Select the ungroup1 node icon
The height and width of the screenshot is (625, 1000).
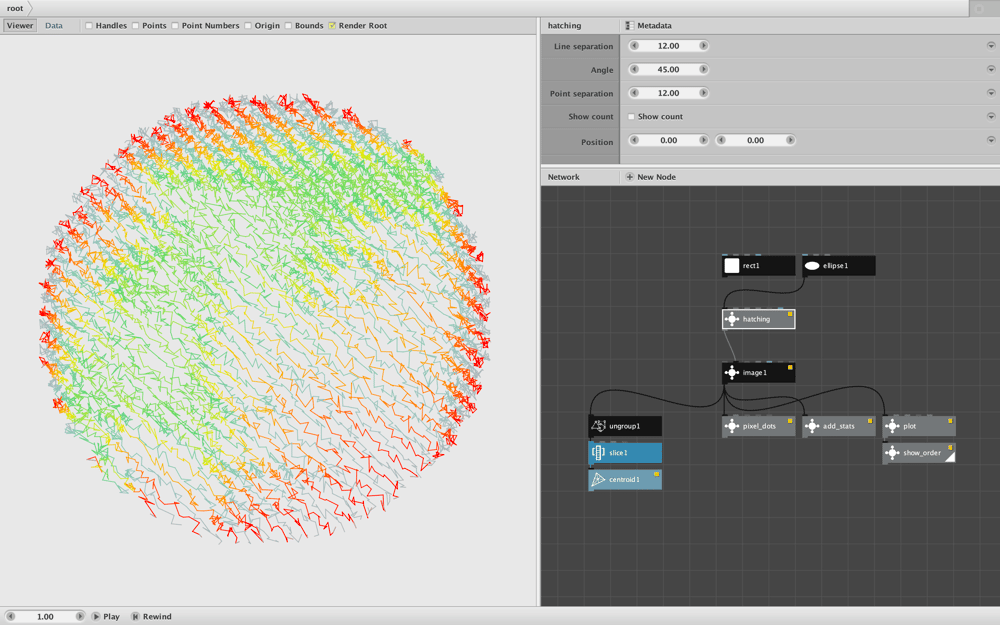click(598, 426)
